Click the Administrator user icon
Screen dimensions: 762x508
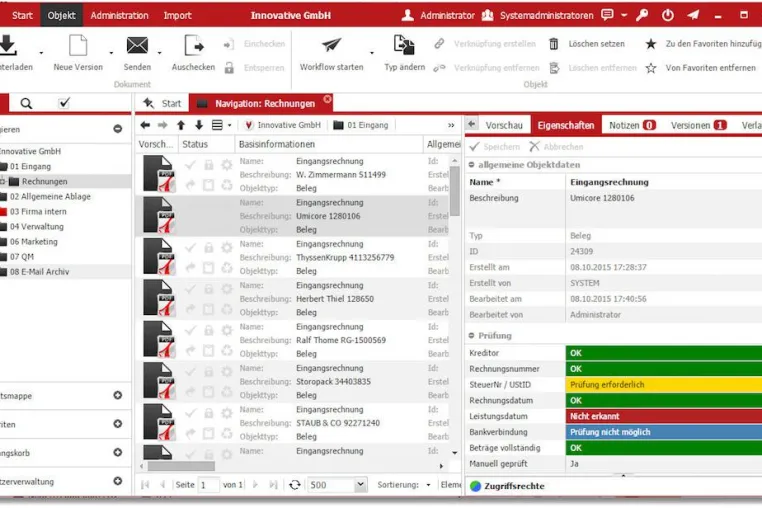click(408, 15)
